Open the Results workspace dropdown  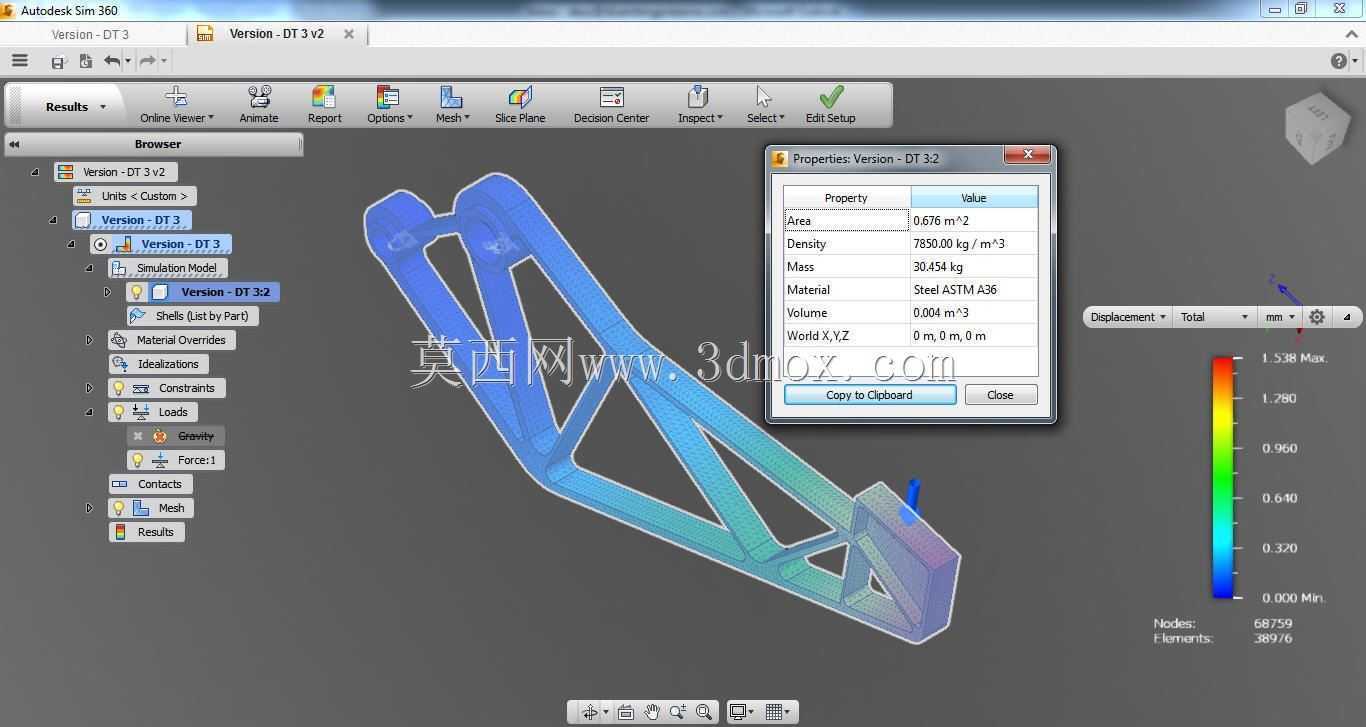point(75,107)
